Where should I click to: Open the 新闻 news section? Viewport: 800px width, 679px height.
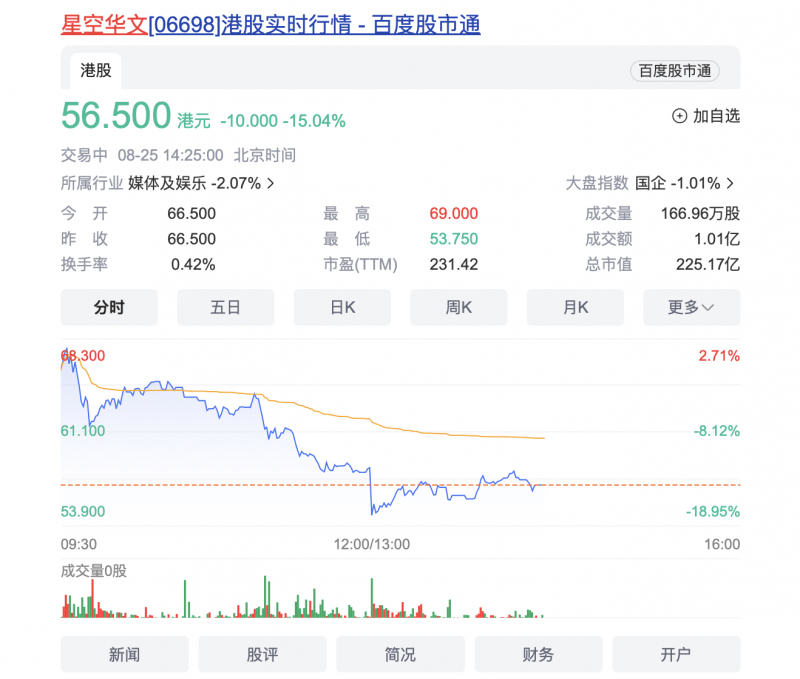point(124,655)
